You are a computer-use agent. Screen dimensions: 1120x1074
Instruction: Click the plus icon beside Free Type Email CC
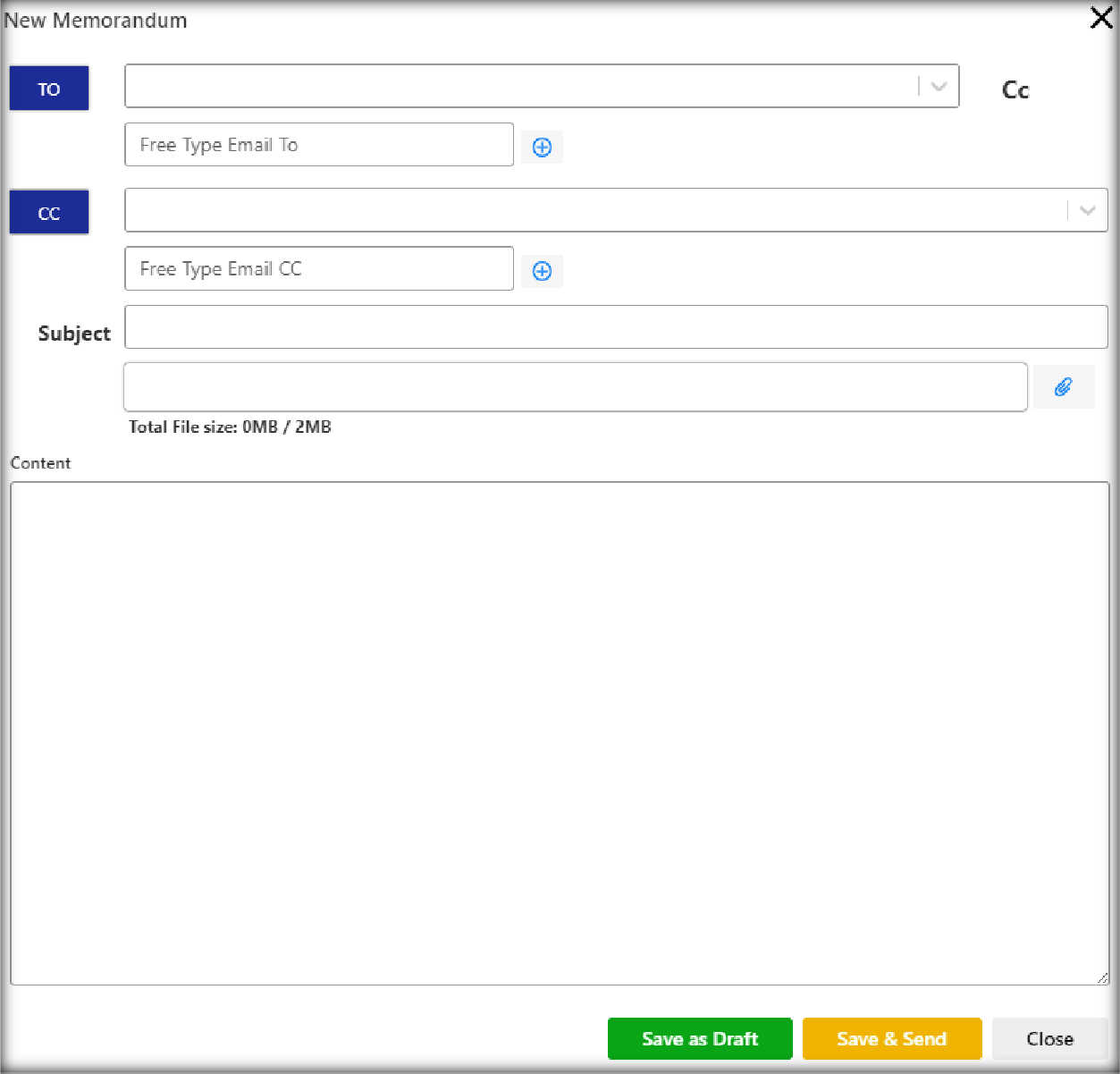tap(542, 271)
